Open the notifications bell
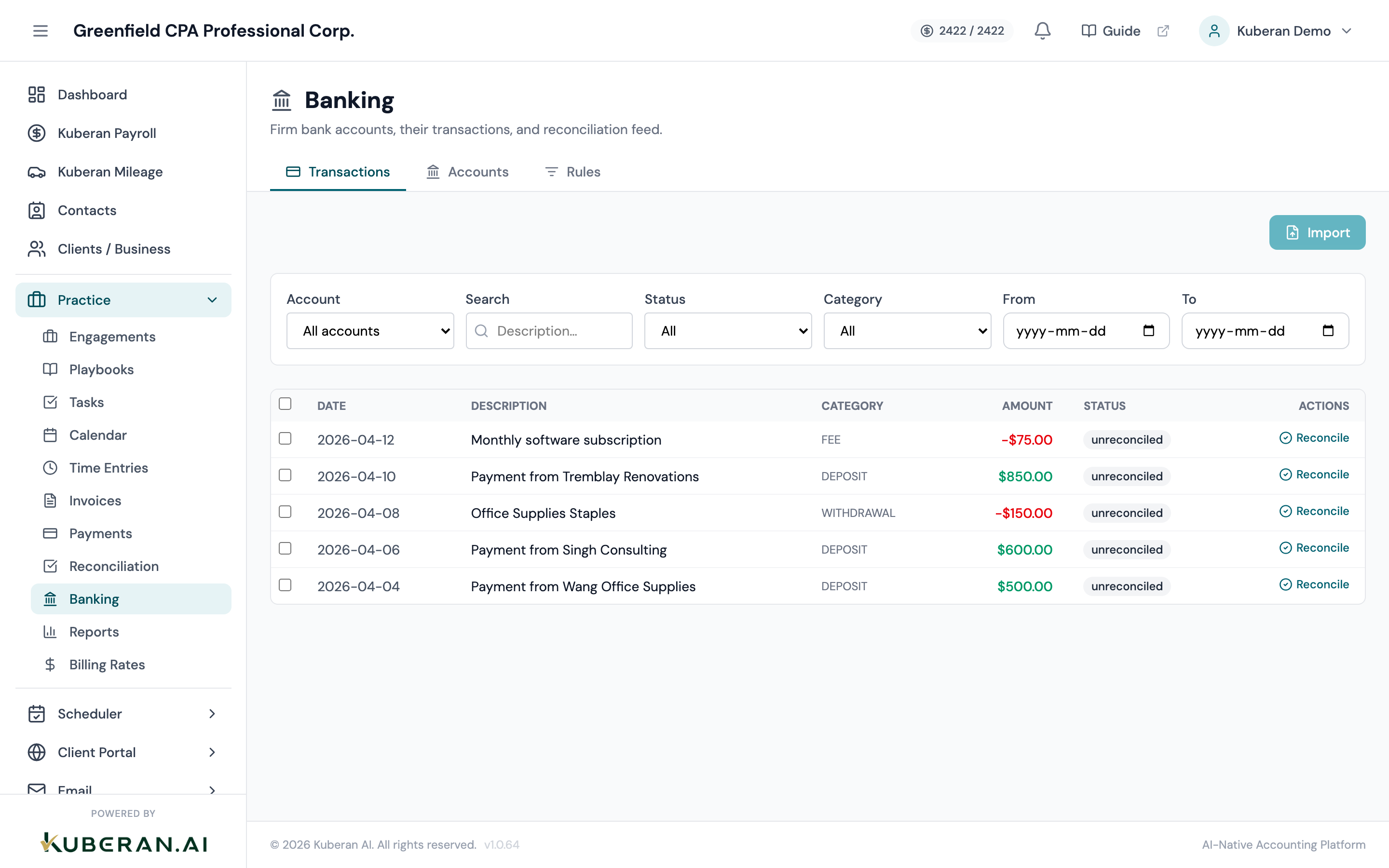 coord(1042,31)
